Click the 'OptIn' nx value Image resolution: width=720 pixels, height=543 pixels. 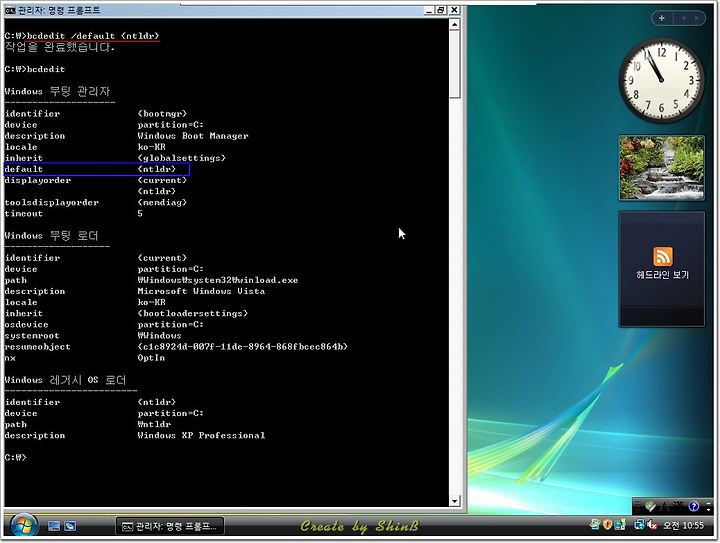pos(151,358)
